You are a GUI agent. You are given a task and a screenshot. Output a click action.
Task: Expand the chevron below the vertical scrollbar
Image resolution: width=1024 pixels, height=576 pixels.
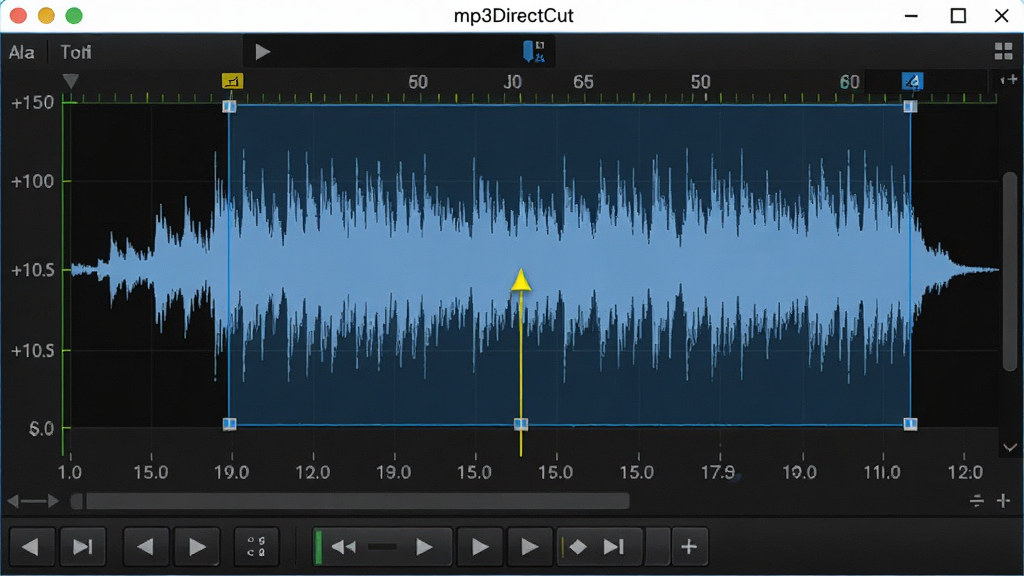coord(1010,447)
